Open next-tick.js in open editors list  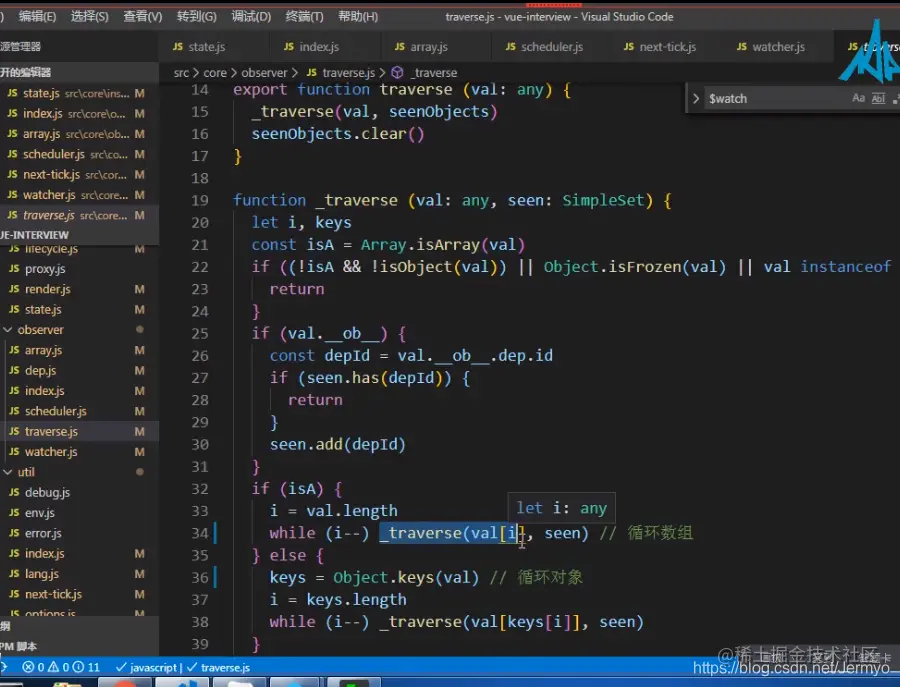[79, 174]
